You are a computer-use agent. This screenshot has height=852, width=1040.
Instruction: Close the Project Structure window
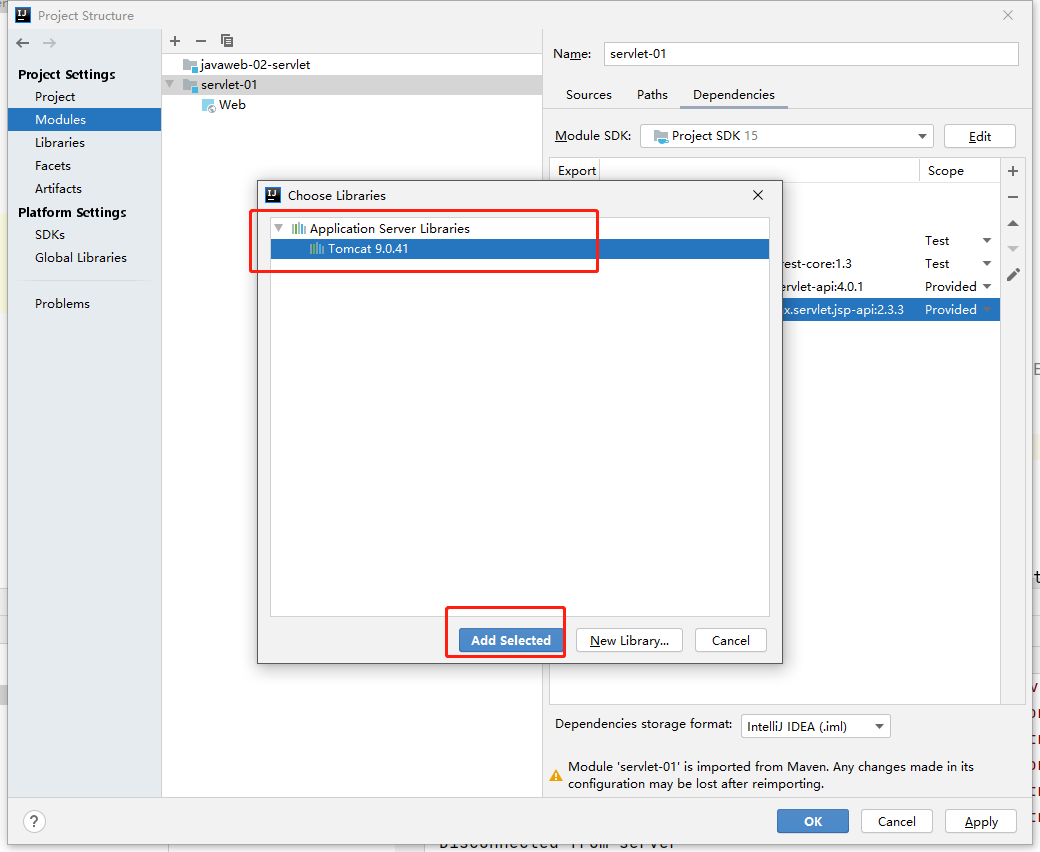coord(1008,15)
